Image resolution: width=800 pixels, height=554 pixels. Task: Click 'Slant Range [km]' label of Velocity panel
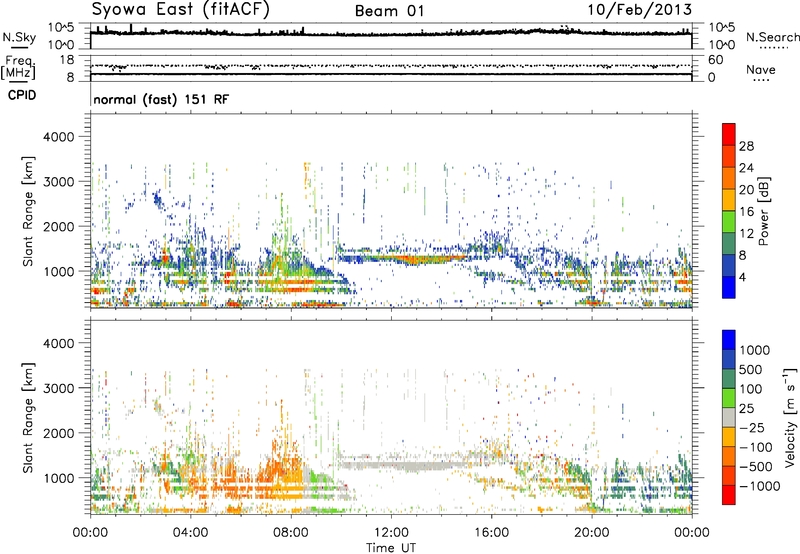28,418
